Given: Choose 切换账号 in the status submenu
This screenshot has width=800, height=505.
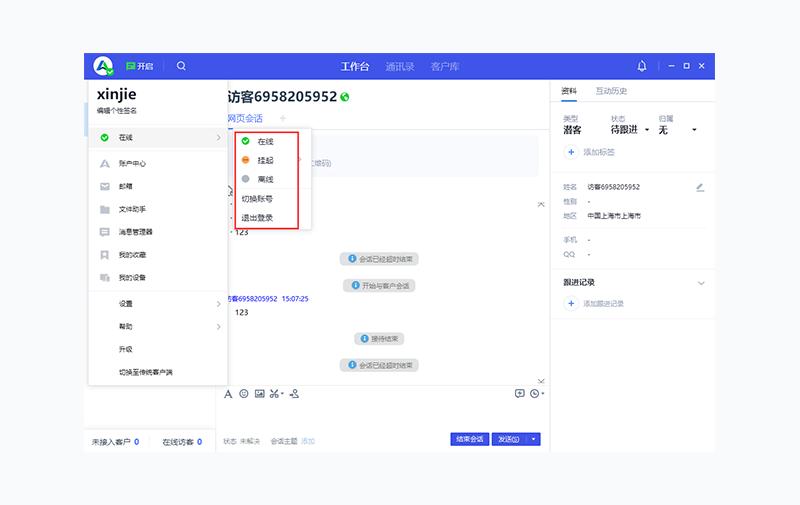Looking at the screenshot, I should (257, 198).
